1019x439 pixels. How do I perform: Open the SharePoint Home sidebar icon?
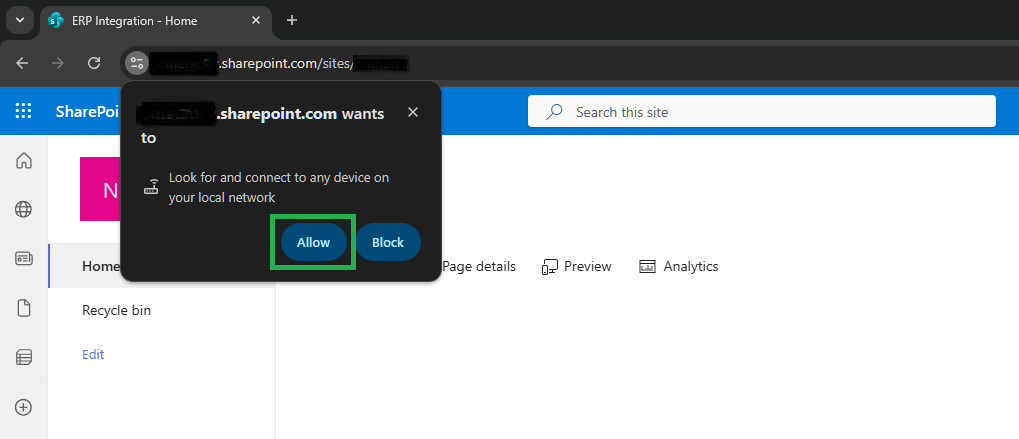23,160
